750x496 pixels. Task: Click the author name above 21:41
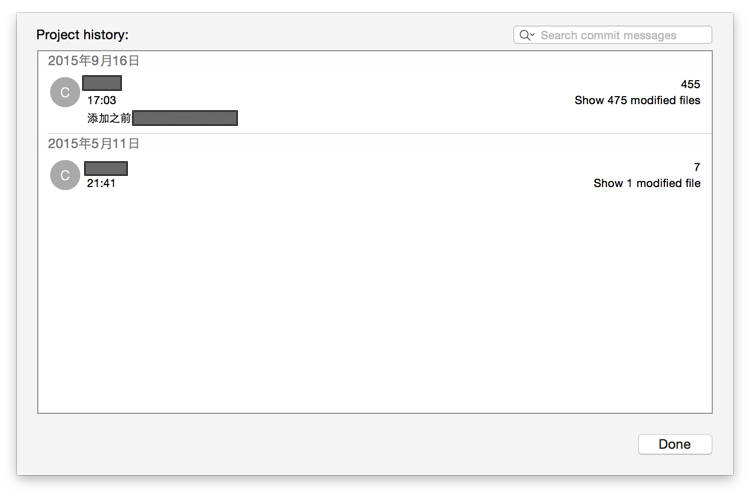106,168
